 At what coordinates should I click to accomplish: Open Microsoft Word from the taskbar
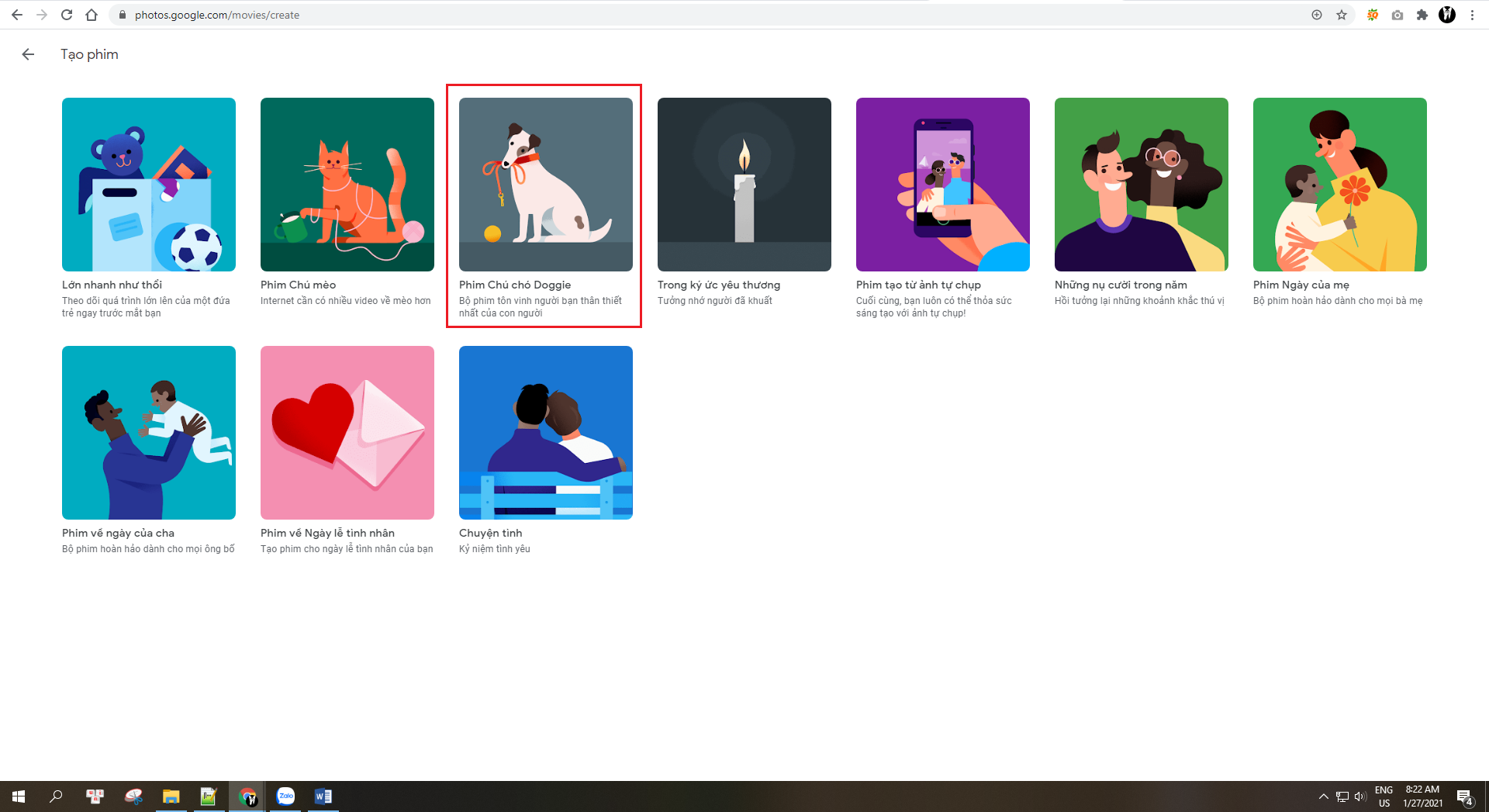click(323, 796)
